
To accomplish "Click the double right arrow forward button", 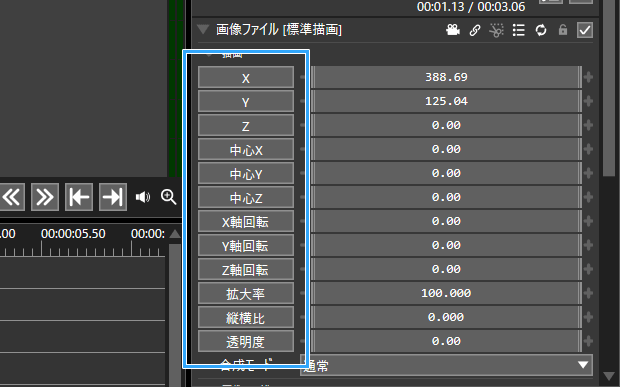I will click(x=45, y=197).
